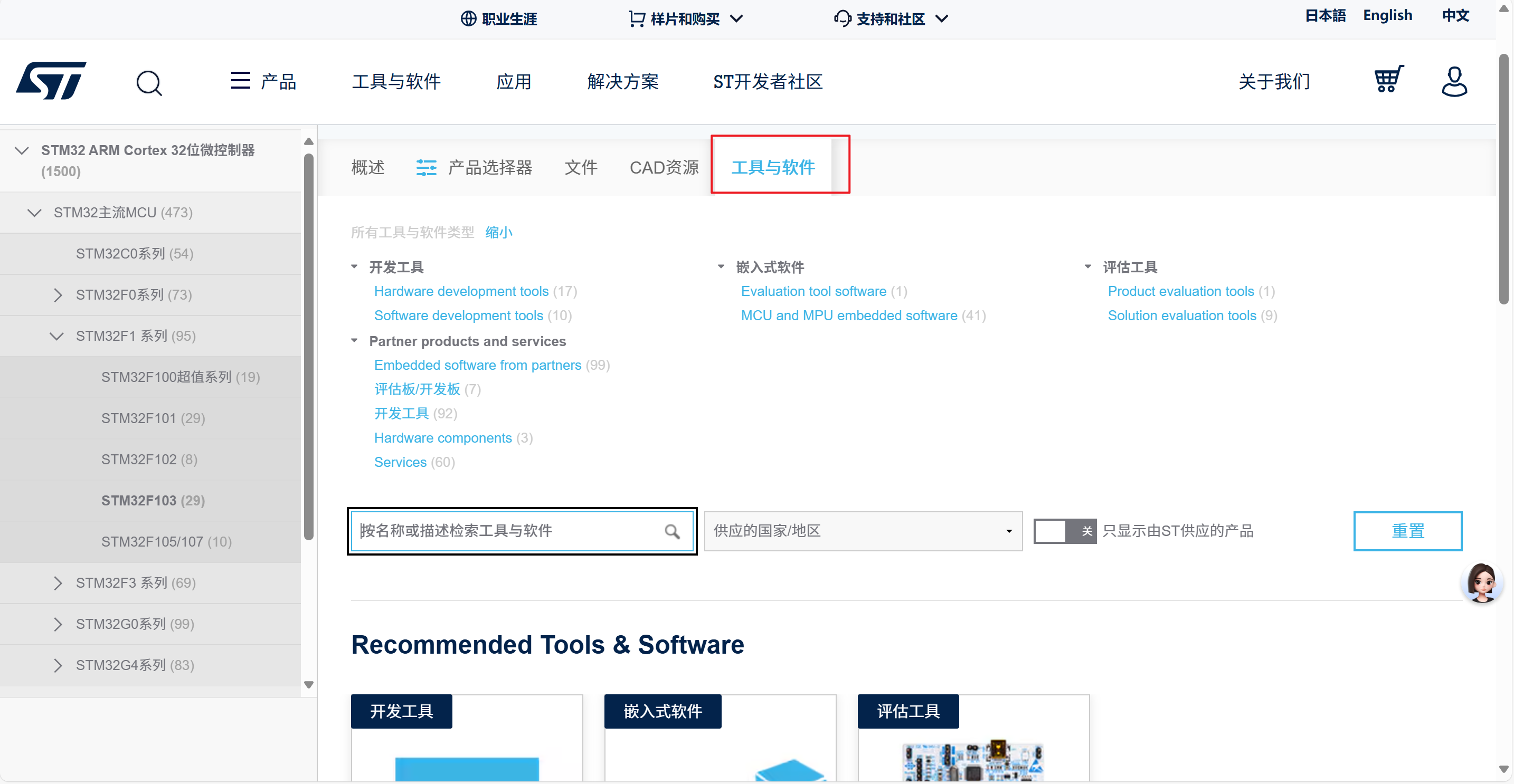Open 解决方案 in main navigation
The width and height of the screenshot is (1514, 784).
(623, 81)
